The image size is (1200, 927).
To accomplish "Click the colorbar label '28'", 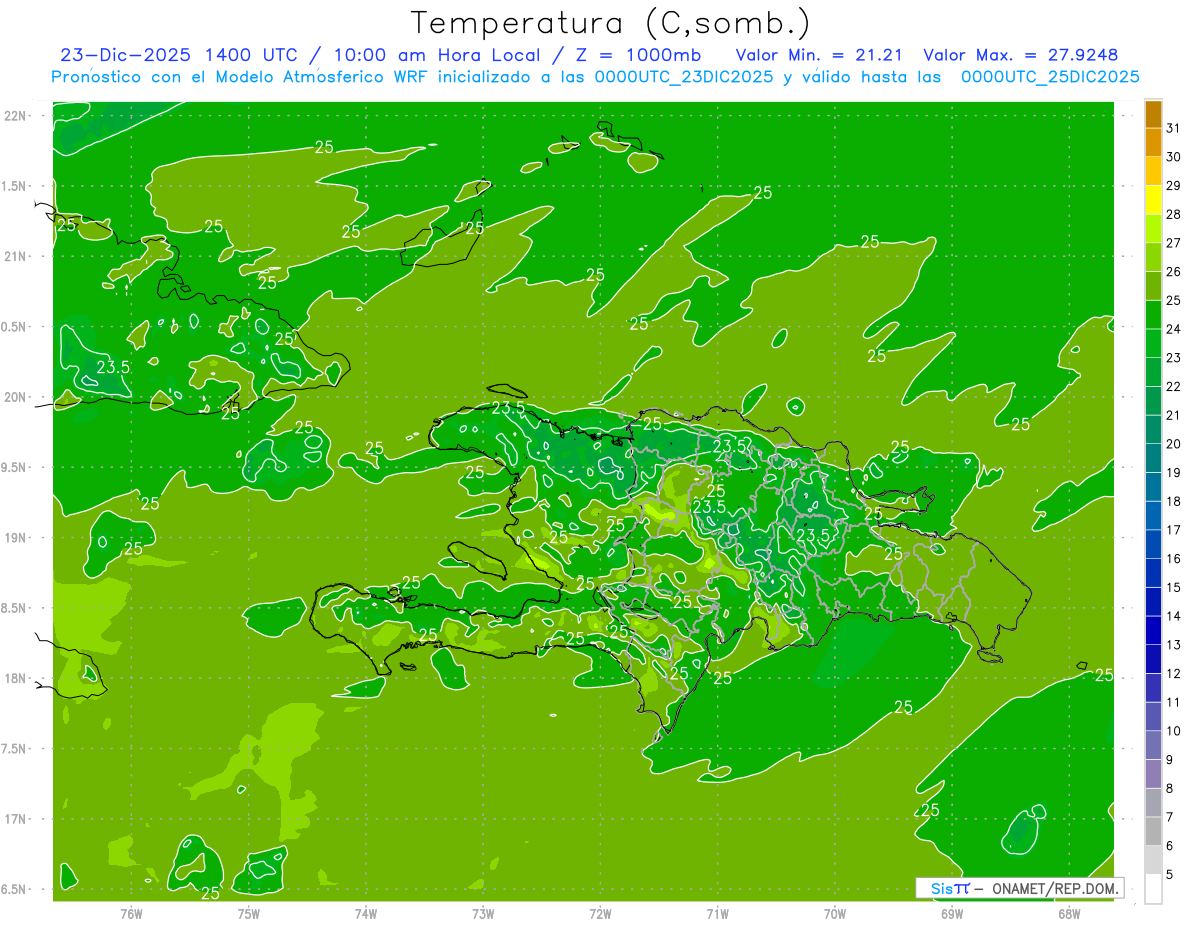I will [1174, 214].
